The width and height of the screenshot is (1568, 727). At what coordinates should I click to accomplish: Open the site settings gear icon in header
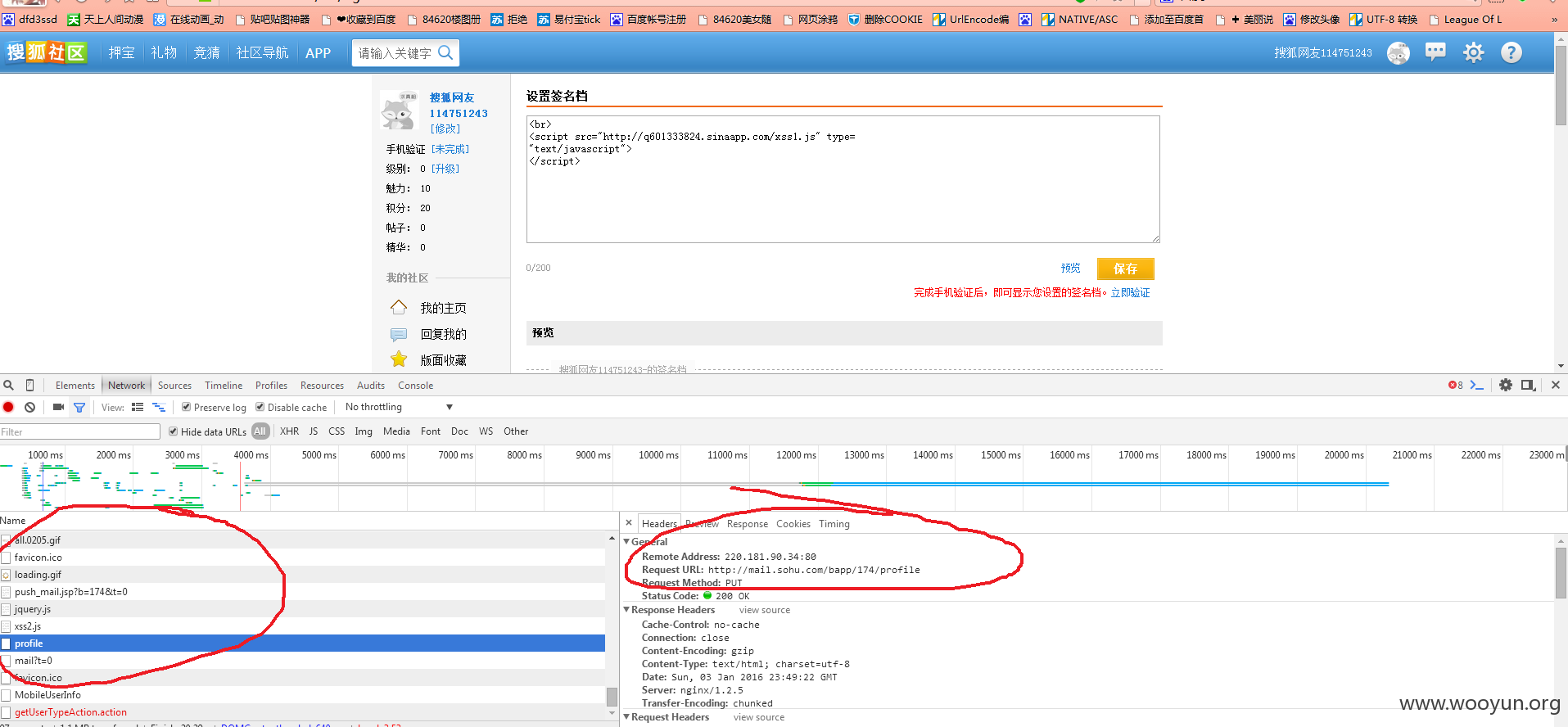[x=1474, y=52]
